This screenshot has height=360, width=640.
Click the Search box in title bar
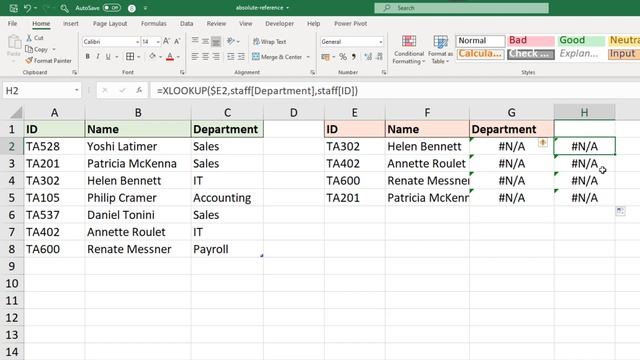(x=461, y=8)
